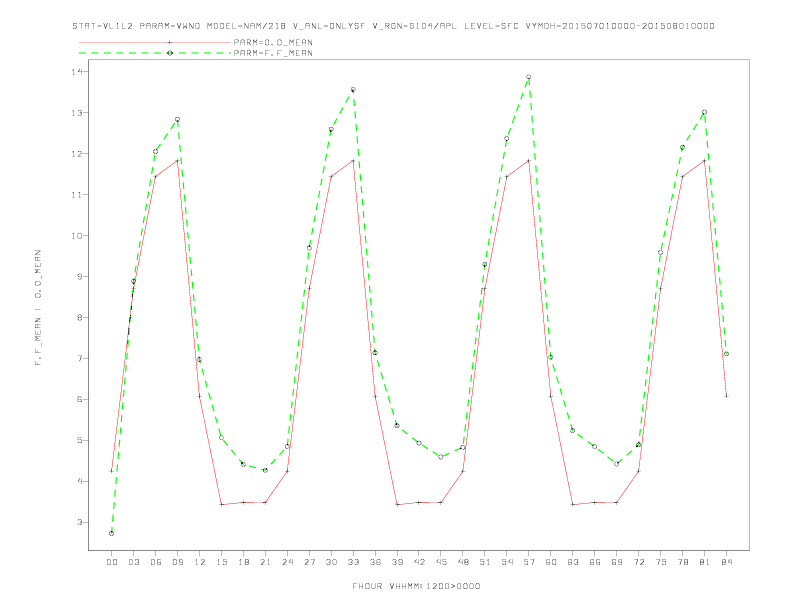Click red O.O_MEAN plus marker at hour 00

coord(112,471)
